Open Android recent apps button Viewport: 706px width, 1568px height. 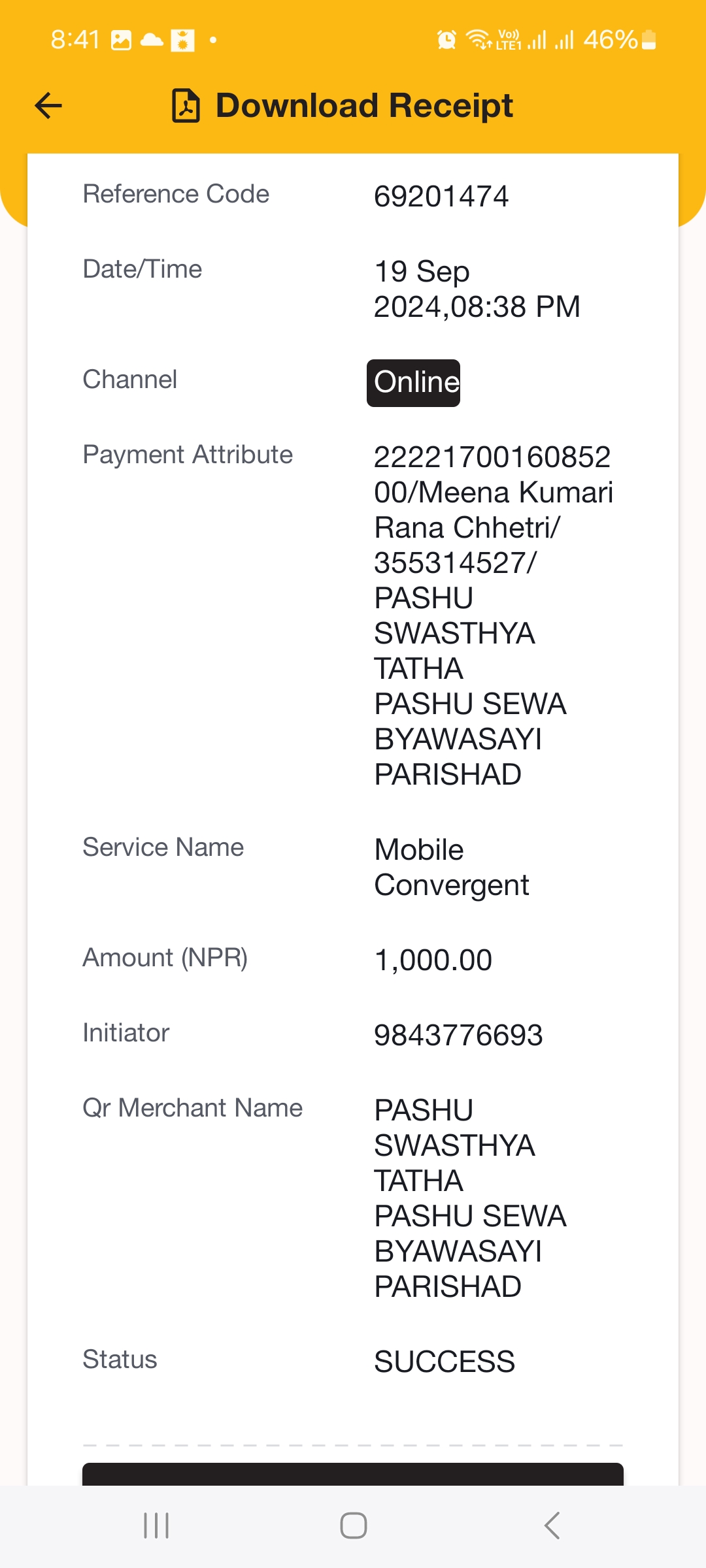coord(156,1526)
